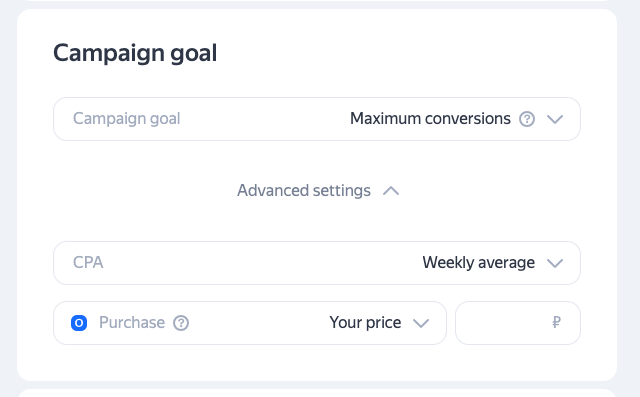Click the price input field
The height and width of the screenshot is (397, 640).
point(518,323)
